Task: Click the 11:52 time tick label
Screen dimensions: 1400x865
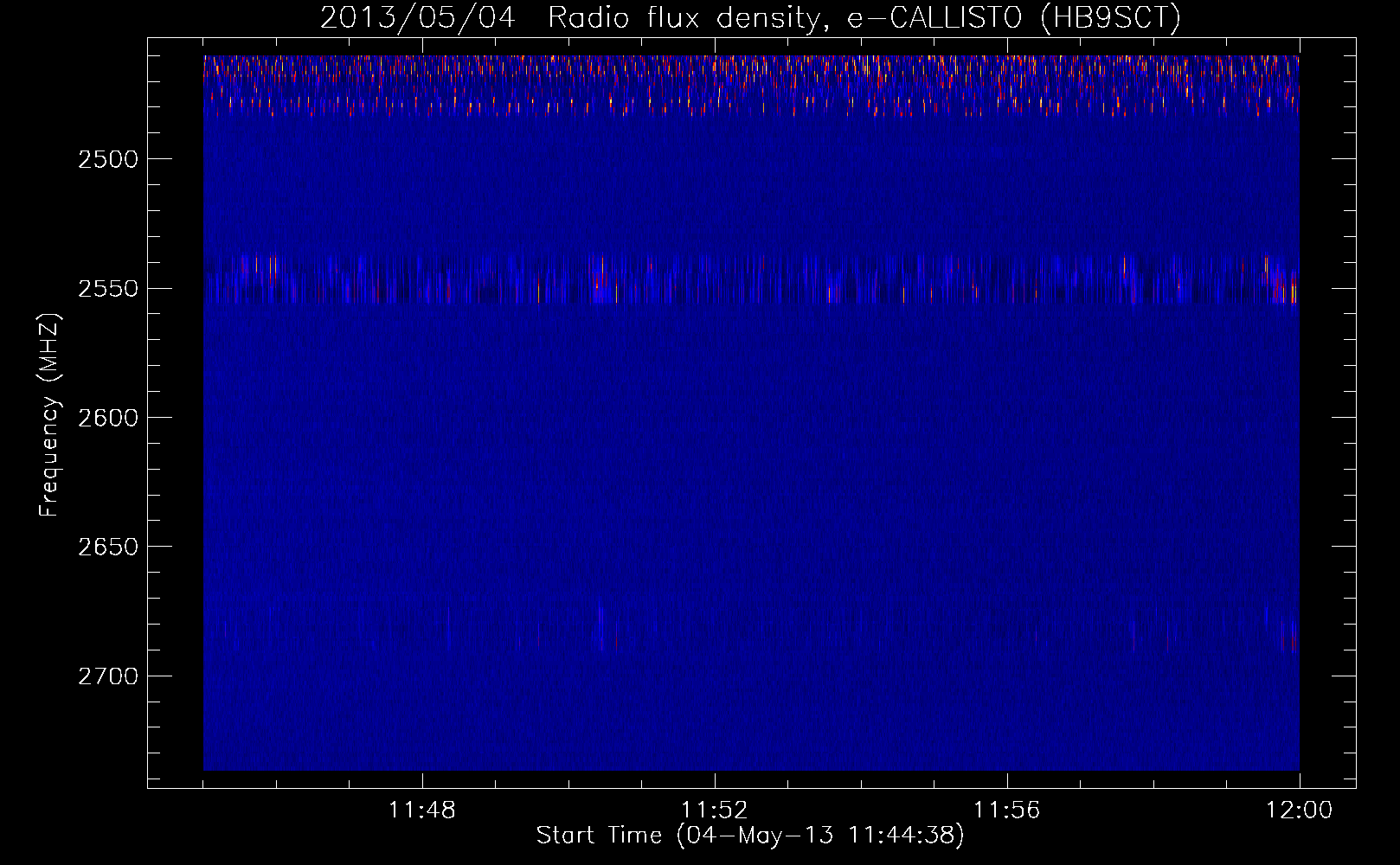Action: click(715, 811)
